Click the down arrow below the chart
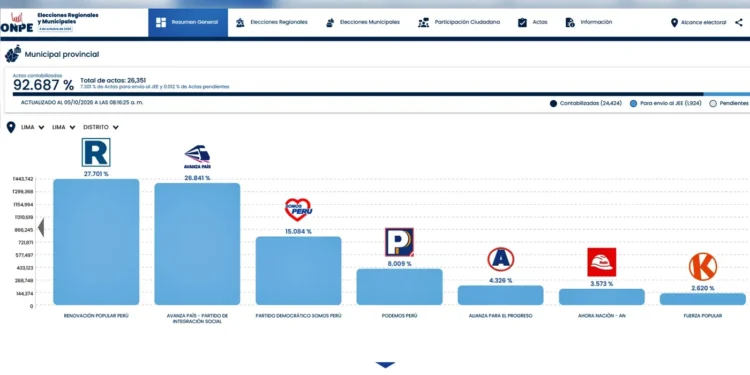Image resolution: width=750 pixels, height=375 pixels. point(386,365)
